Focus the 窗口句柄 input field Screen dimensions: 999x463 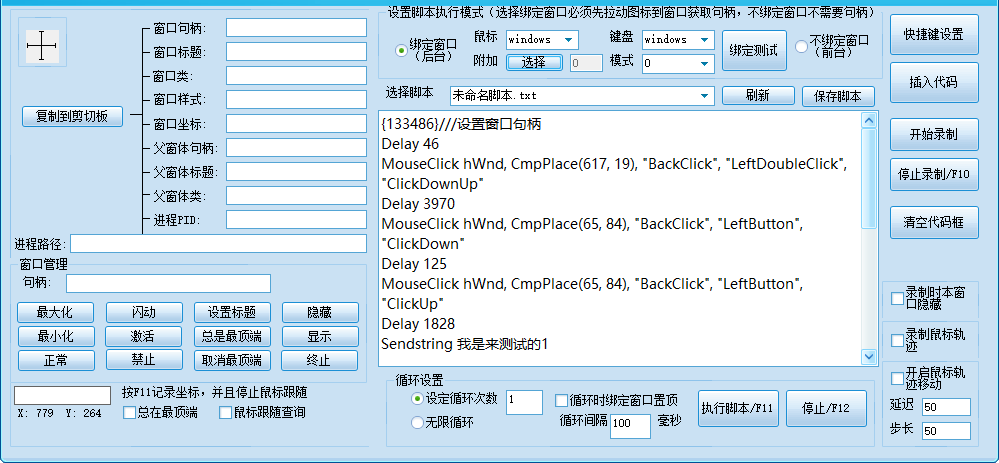pyautogui.click(x=296, y=28)
